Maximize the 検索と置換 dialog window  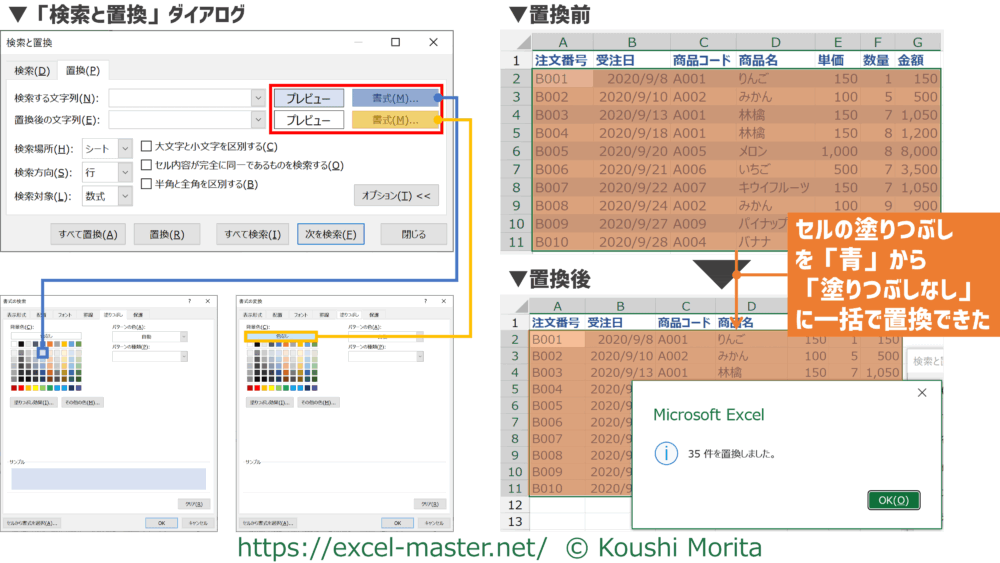click(x=396, y=43)
